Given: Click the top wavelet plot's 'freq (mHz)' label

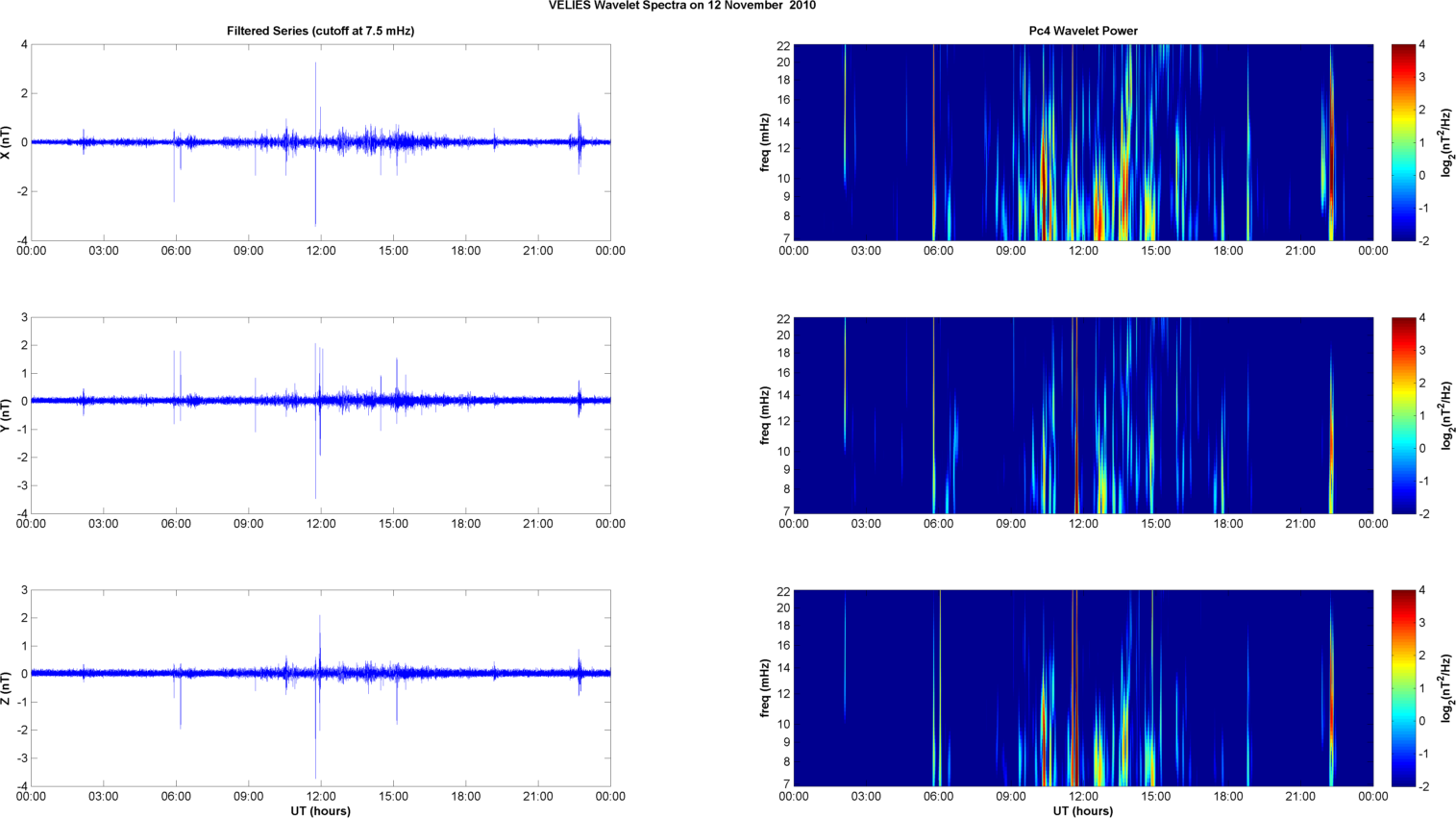Looking at the screenshot, I should (765, 142).
